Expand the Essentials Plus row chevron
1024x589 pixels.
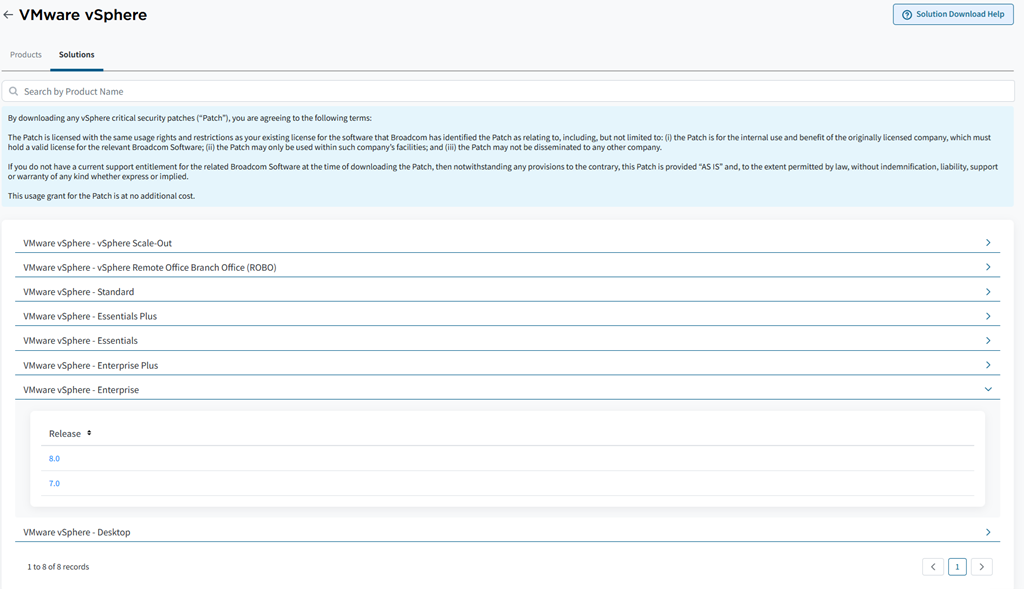[988, 316]
